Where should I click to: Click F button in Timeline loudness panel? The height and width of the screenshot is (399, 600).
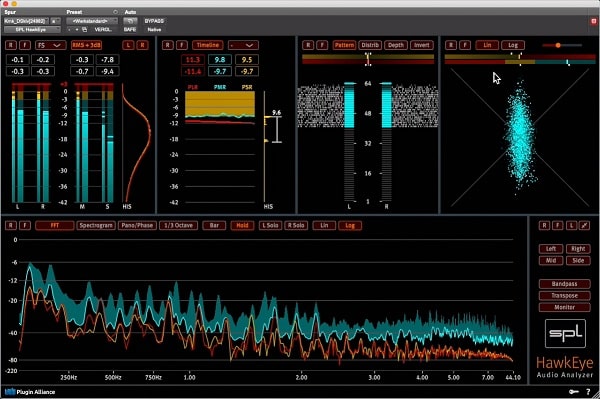182,45
